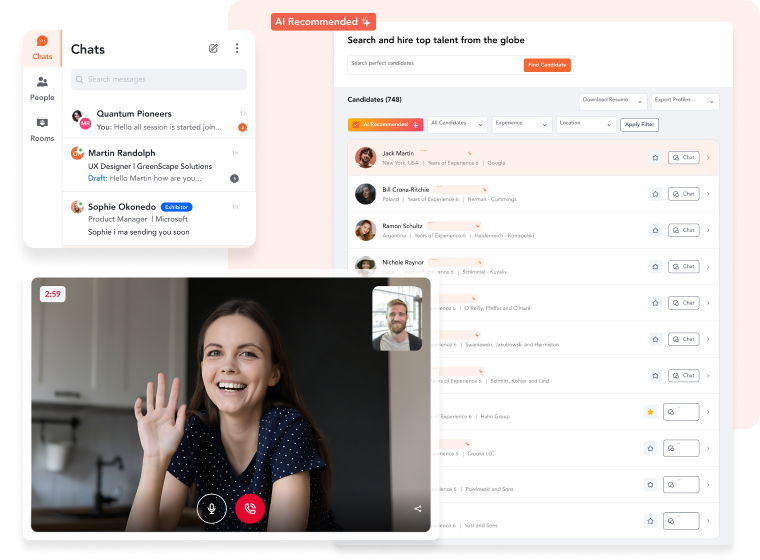Star the O'Reilly, Pfeffer and O'Hara candidate
This screenshot has height=560, width=760.
[655, 303]
